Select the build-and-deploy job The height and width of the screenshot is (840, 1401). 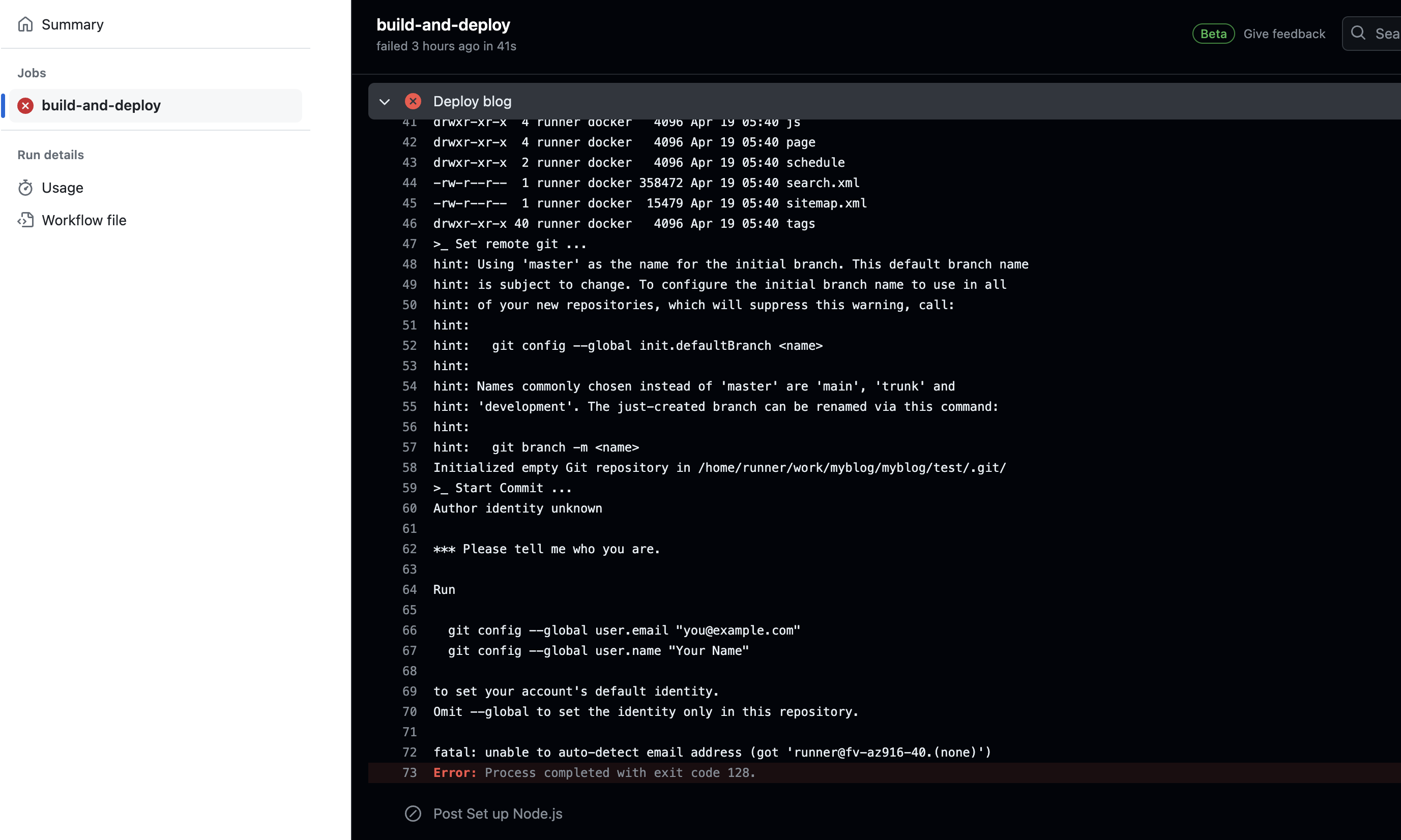[101, 106]
